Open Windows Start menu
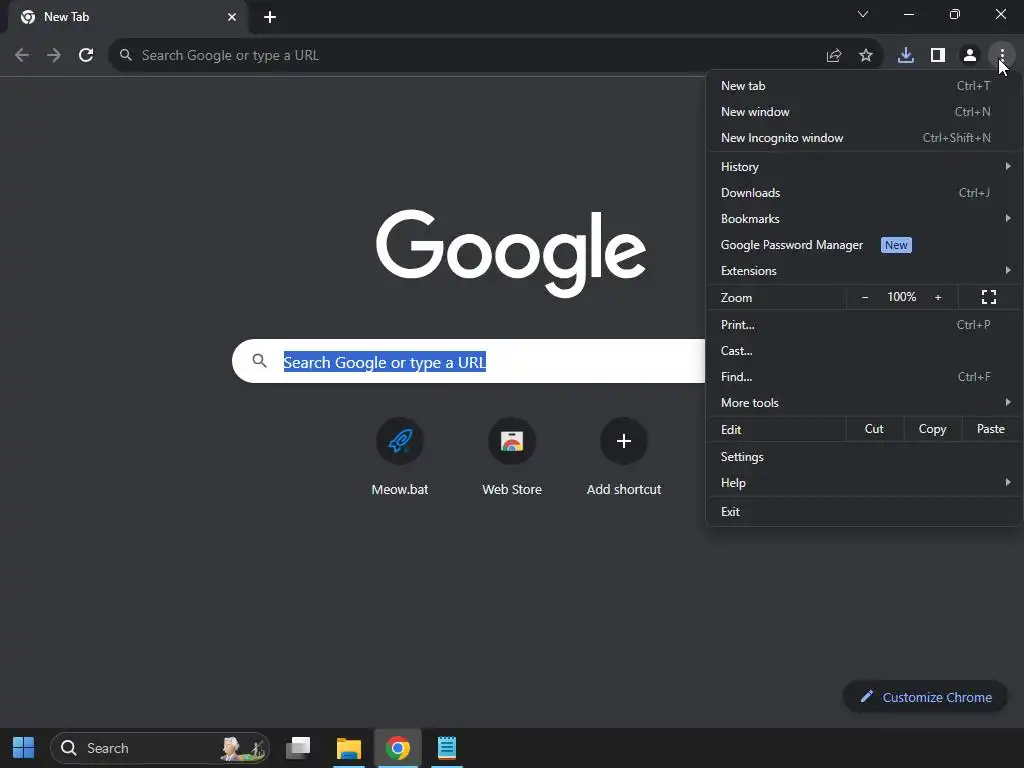The width and height of the screenshot is (1024, 768). click(24, 748)
